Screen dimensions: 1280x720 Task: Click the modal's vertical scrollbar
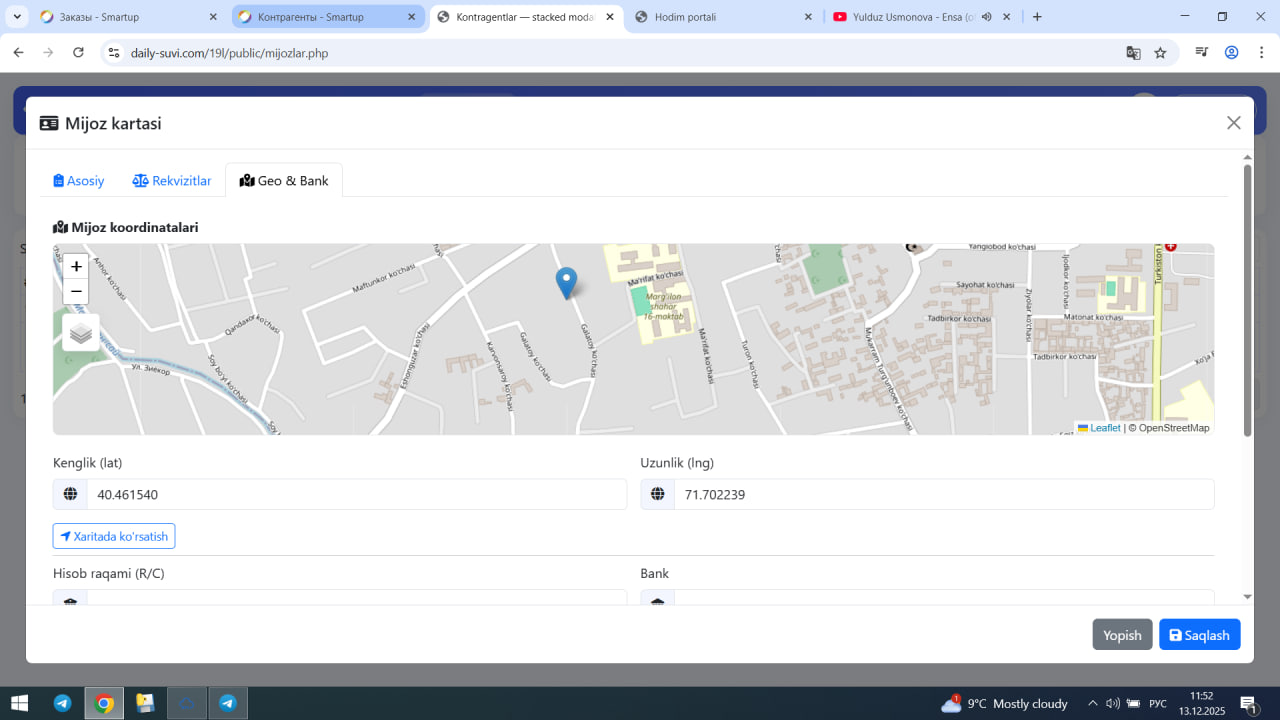coord(1247,300)
